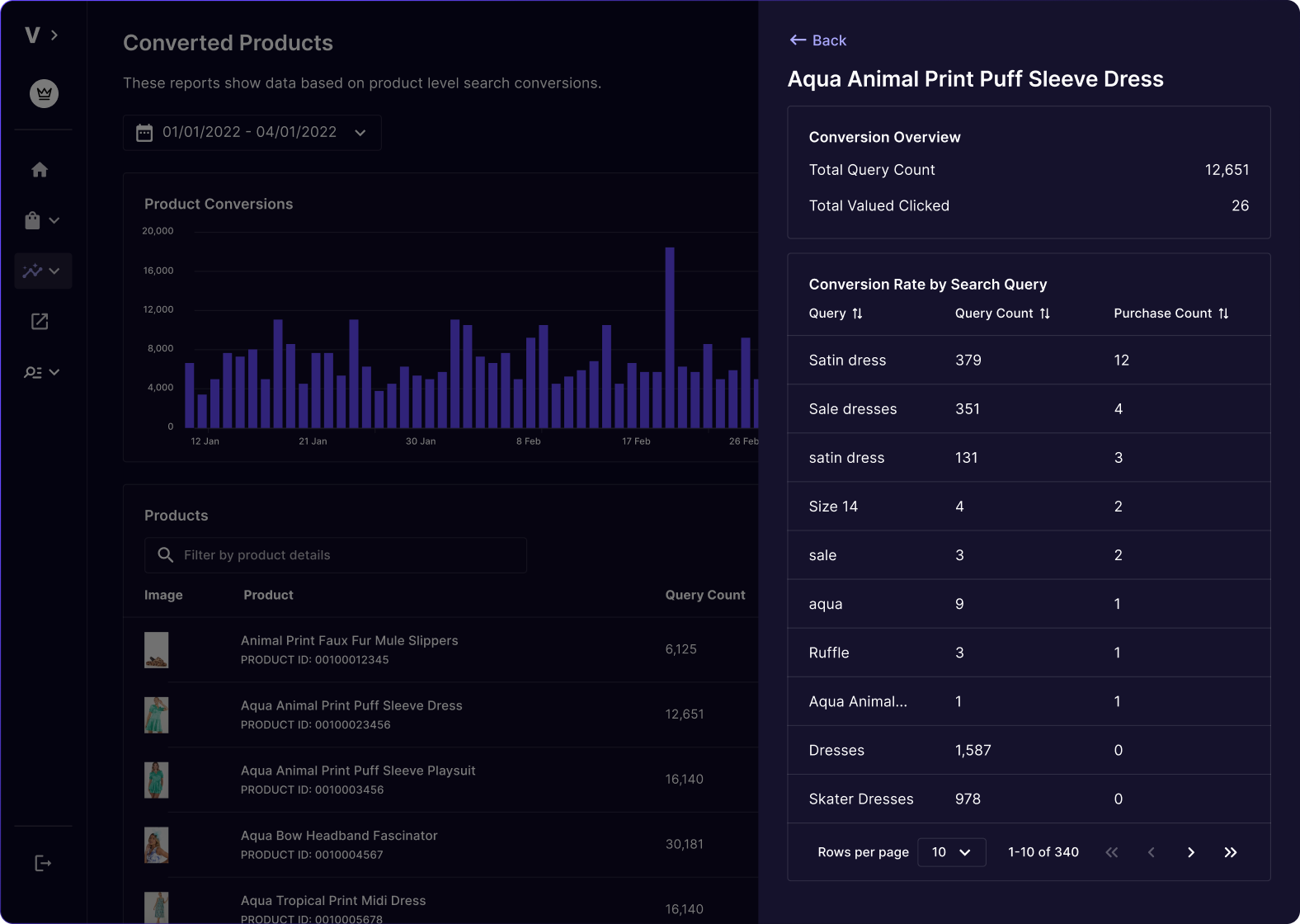
Task: Click the logout icon at sidebar bottom
Action: pyautogui.click(x=43, y=863)
